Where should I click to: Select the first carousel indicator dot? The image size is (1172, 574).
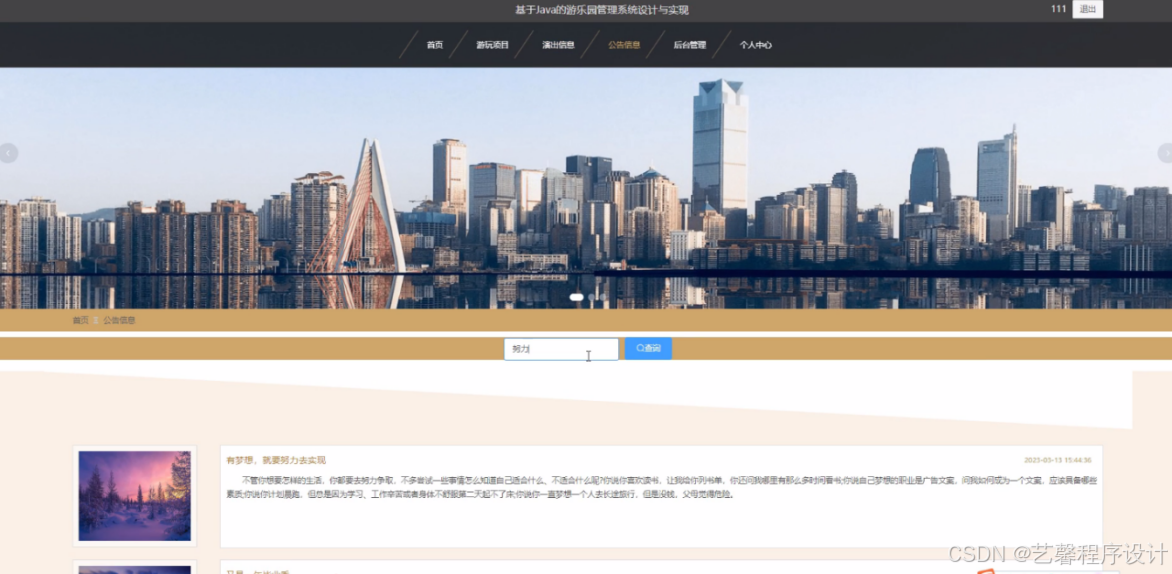(576, 297)
